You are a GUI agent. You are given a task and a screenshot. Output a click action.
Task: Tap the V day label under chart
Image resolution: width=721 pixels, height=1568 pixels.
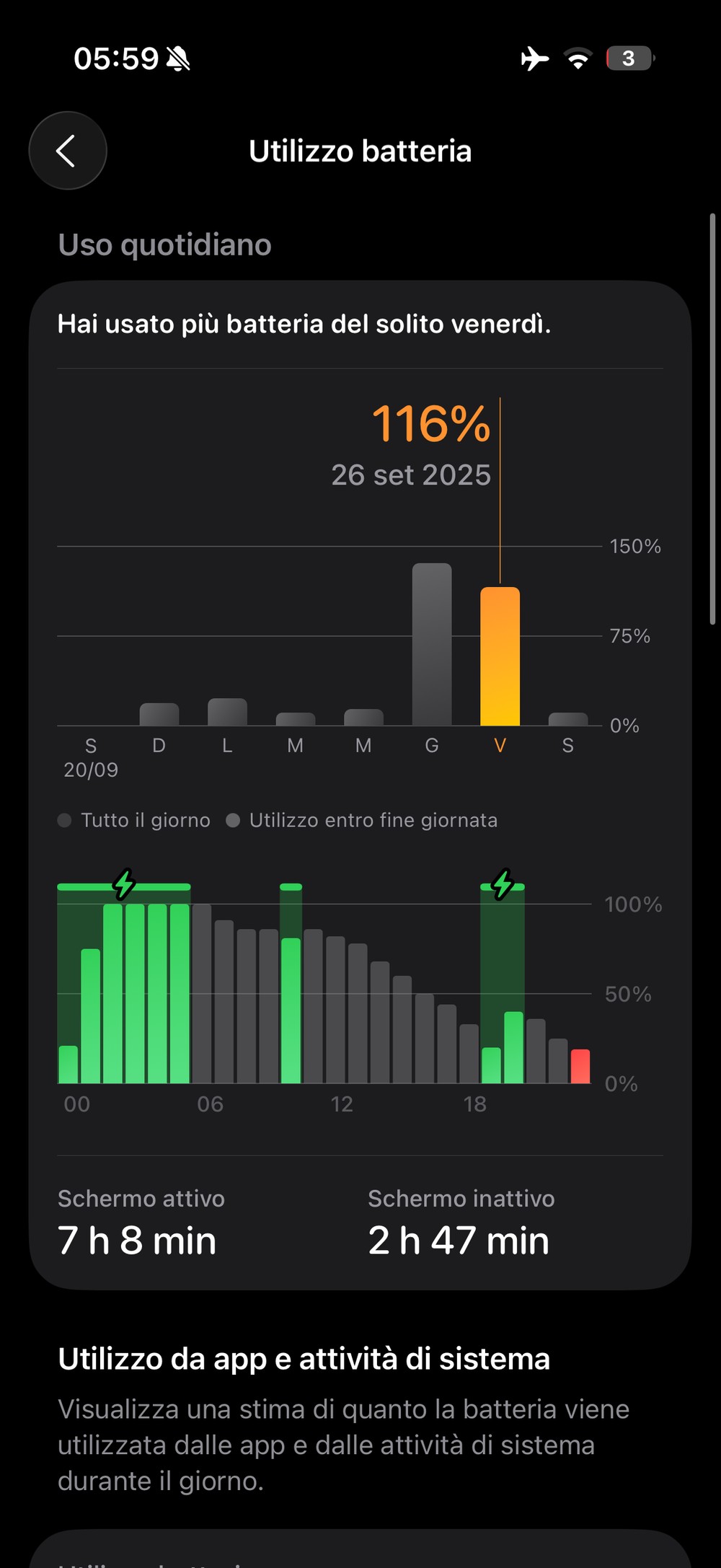pos(500,746)
